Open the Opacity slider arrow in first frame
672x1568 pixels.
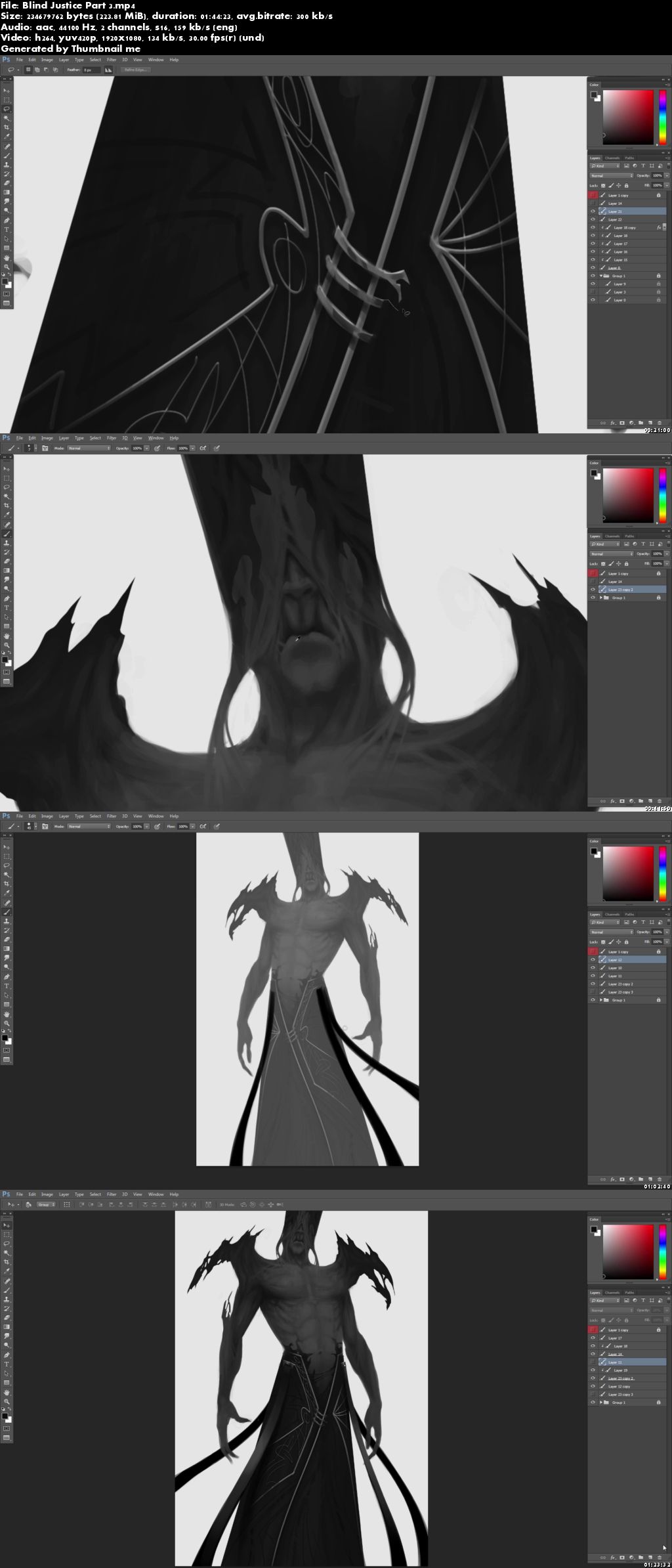point(667,176)
